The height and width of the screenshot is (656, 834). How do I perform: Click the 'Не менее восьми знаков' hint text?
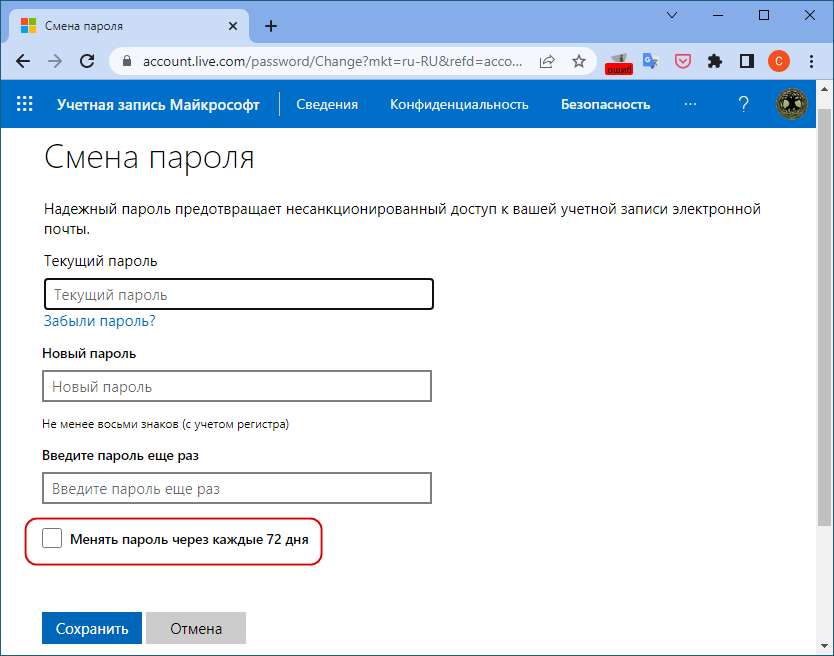[165, 424]
